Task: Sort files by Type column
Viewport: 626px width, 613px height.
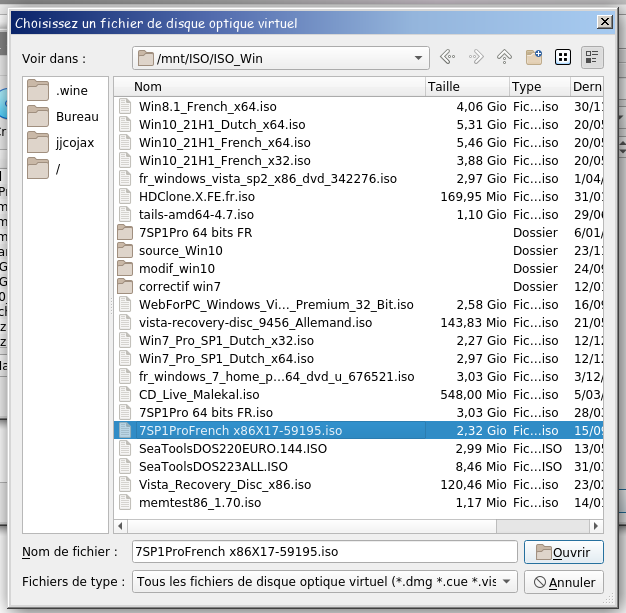Action: click(x=538, y=87)
